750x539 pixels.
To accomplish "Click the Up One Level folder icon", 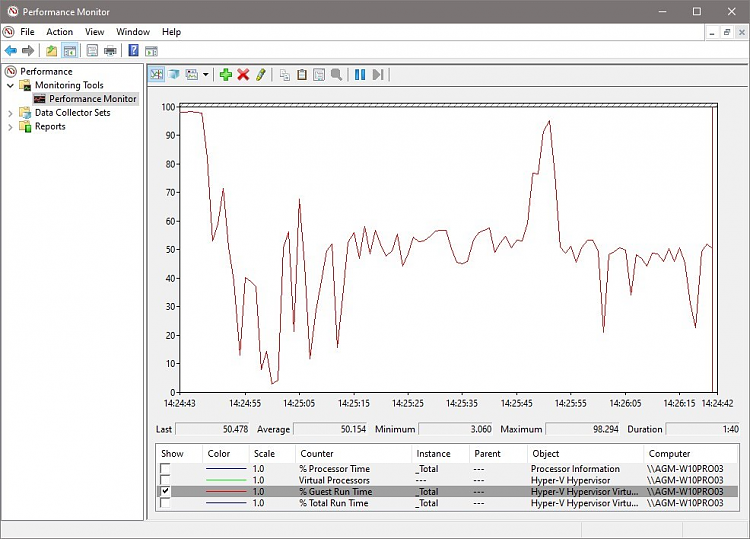I will tap(51, 50).
